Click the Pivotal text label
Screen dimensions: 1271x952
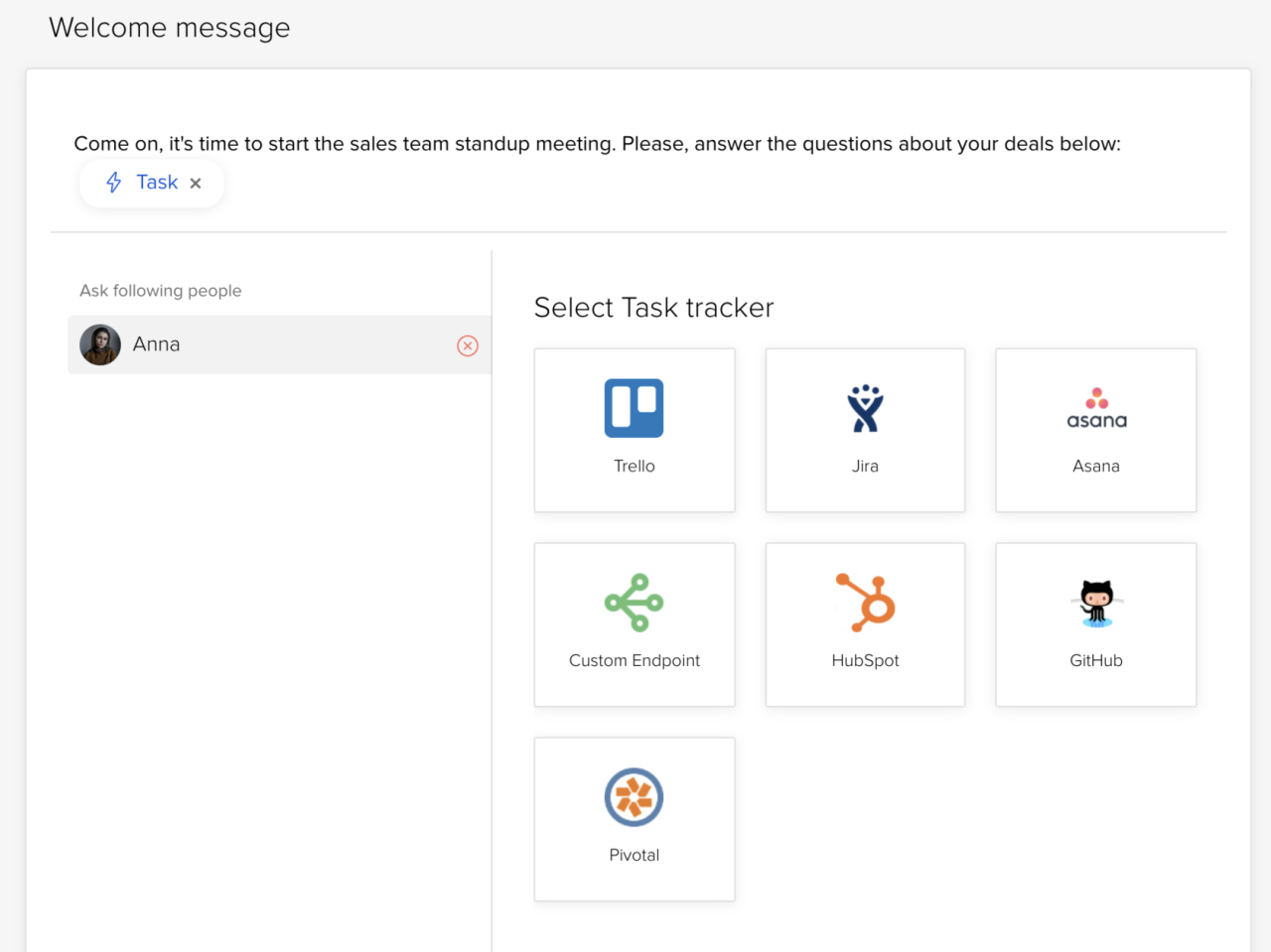click(x=634, y=856)
